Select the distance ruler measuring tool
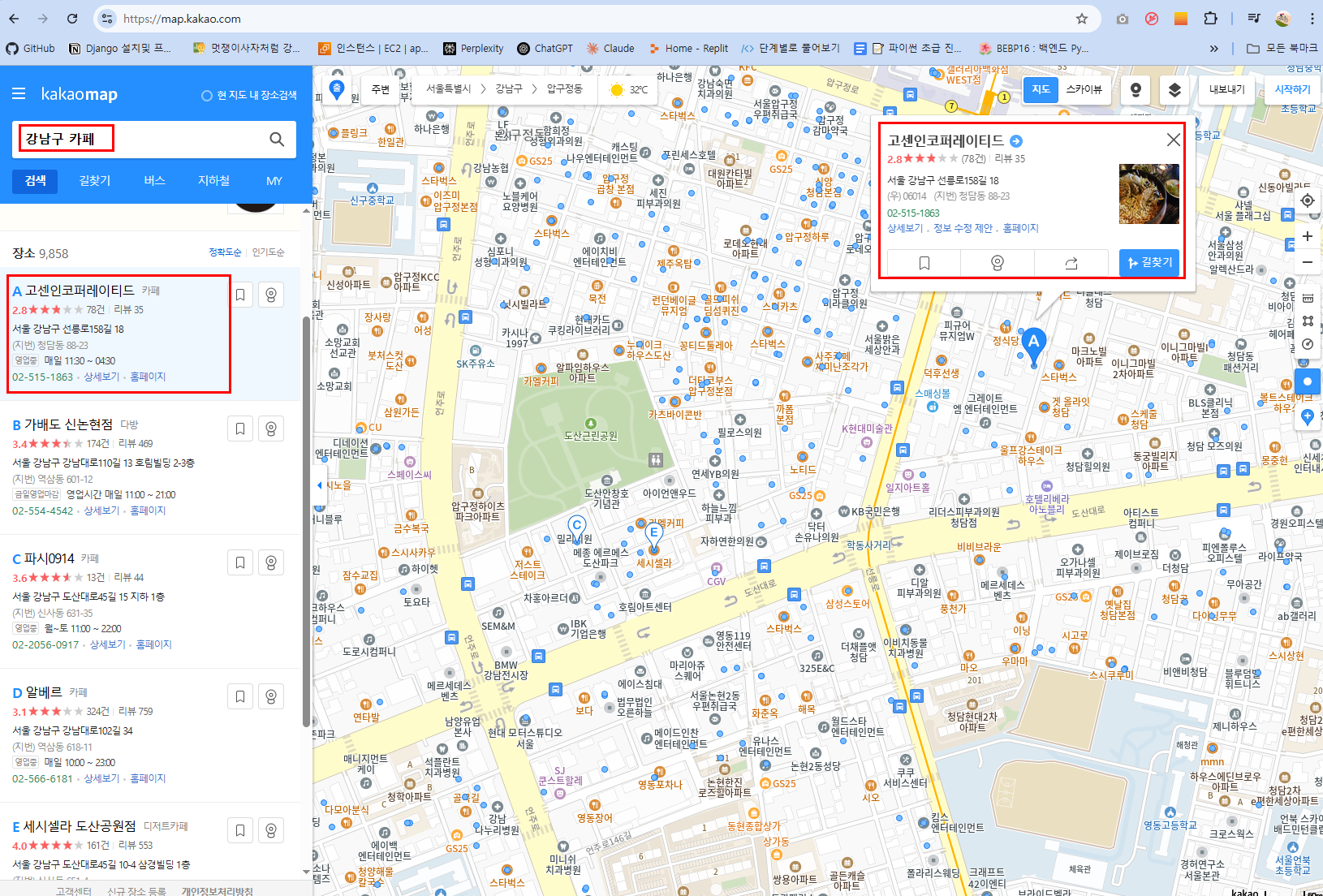Image resolution: width=1323 pixels, height=896 pixels. tap(1308, 298)
